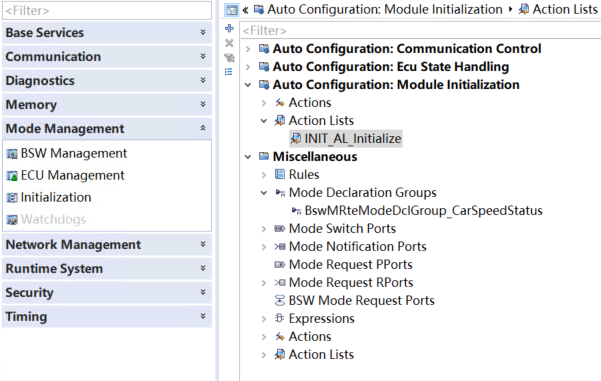
Task: Click BswMRteModeDclGroup_CarSpeedStatus icon
Action: click(x=296, y=210)
